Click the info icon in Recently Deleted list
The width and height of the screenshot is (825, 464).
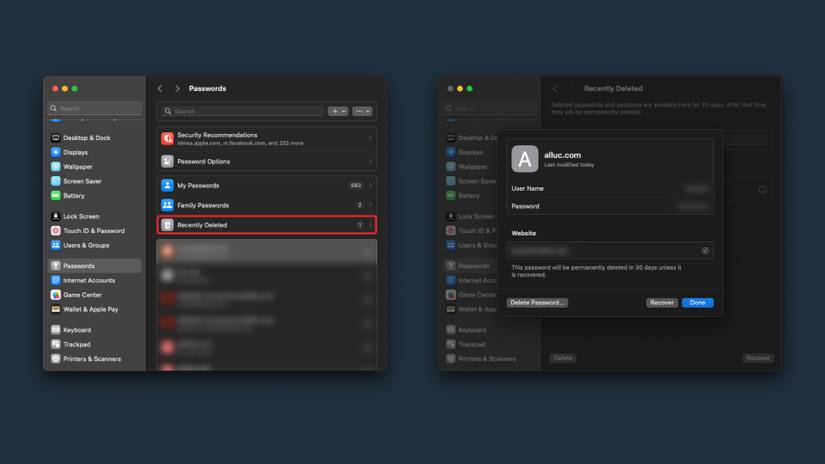[762, 189]
